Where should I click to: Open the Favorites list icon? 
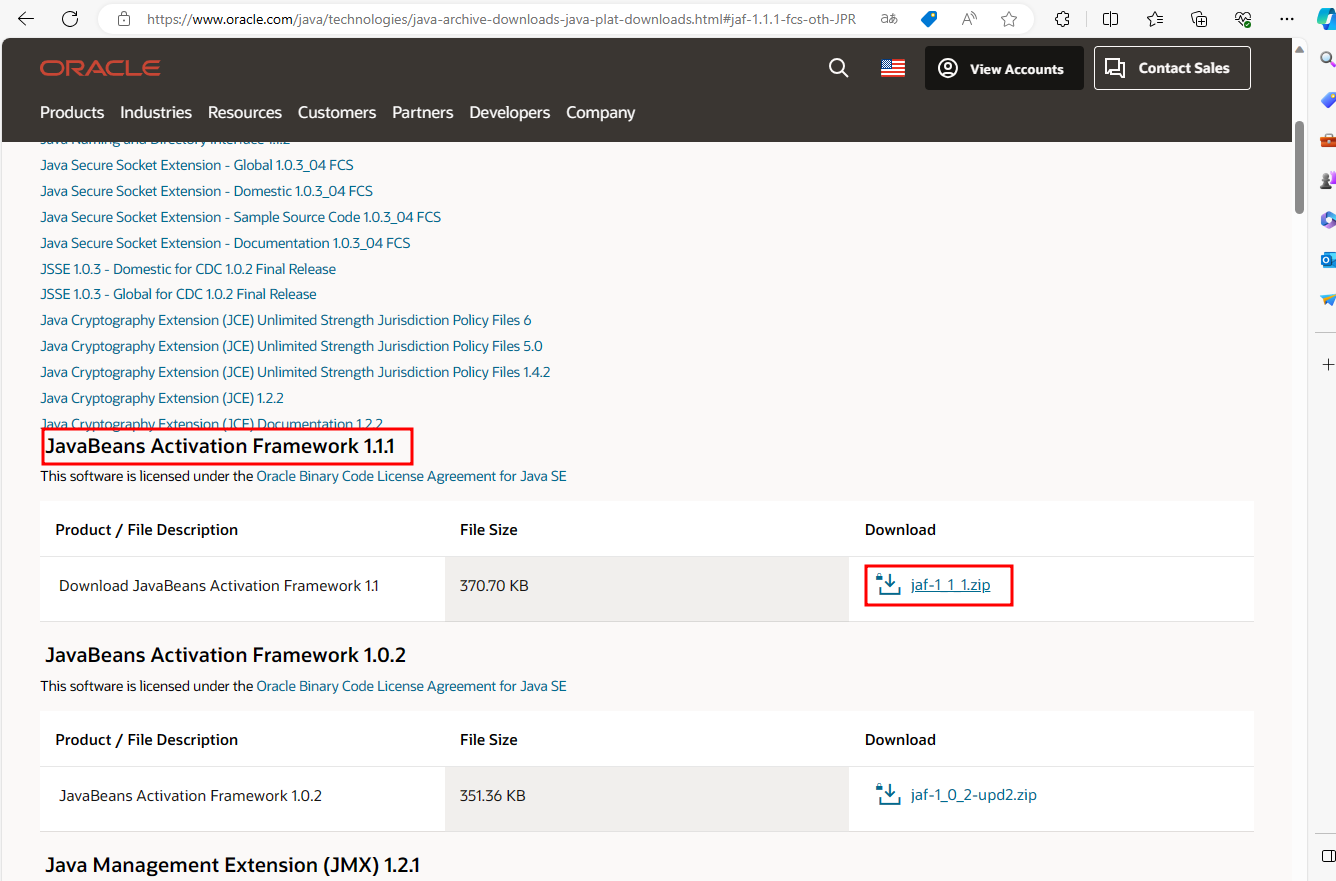pos(1155,19)
